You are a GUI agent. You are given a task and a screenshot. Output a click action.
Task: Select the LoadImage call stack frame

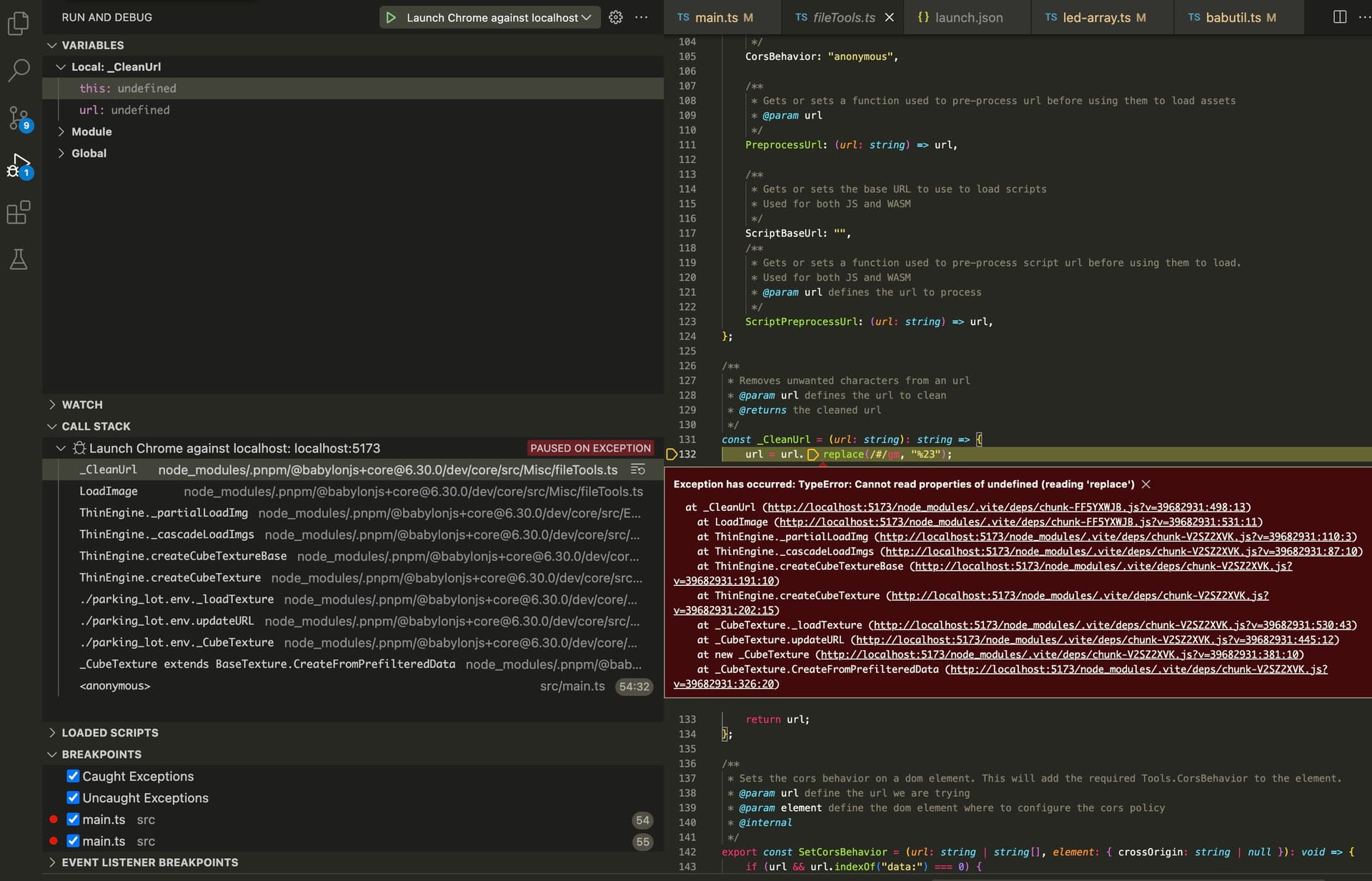pyautogui.click(x=109, y=492)
